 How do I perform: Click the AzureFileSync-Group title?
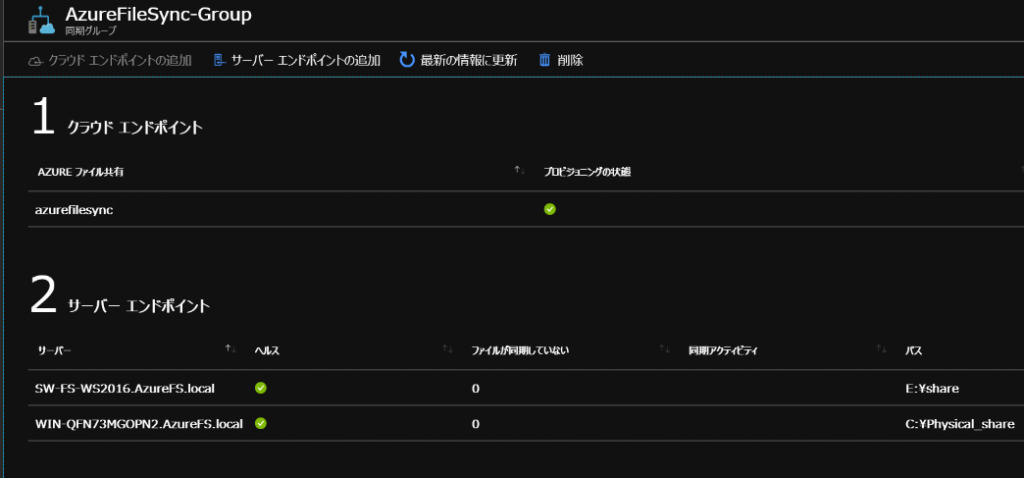click(x=158, y=15)
